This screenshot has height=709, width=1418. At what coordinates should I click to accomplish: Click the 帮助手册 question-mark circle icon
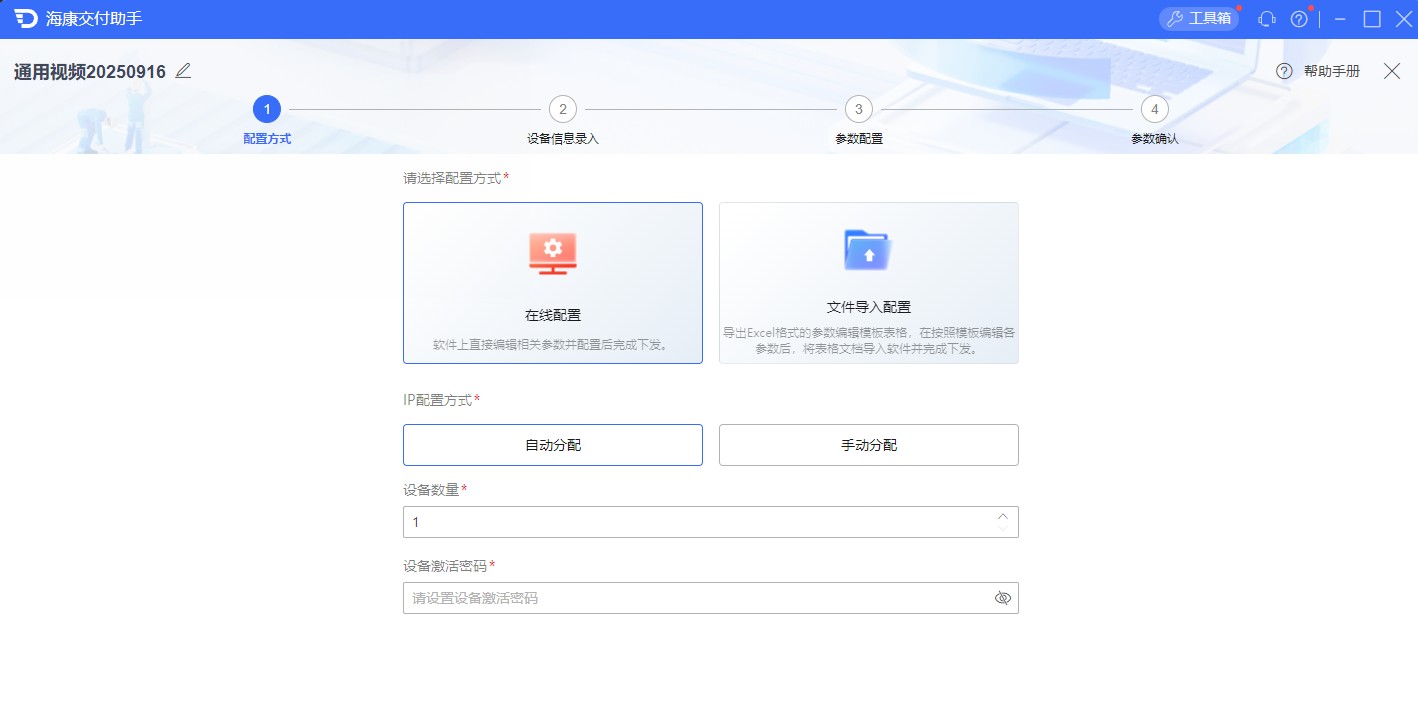click(x=1283, y=71)
